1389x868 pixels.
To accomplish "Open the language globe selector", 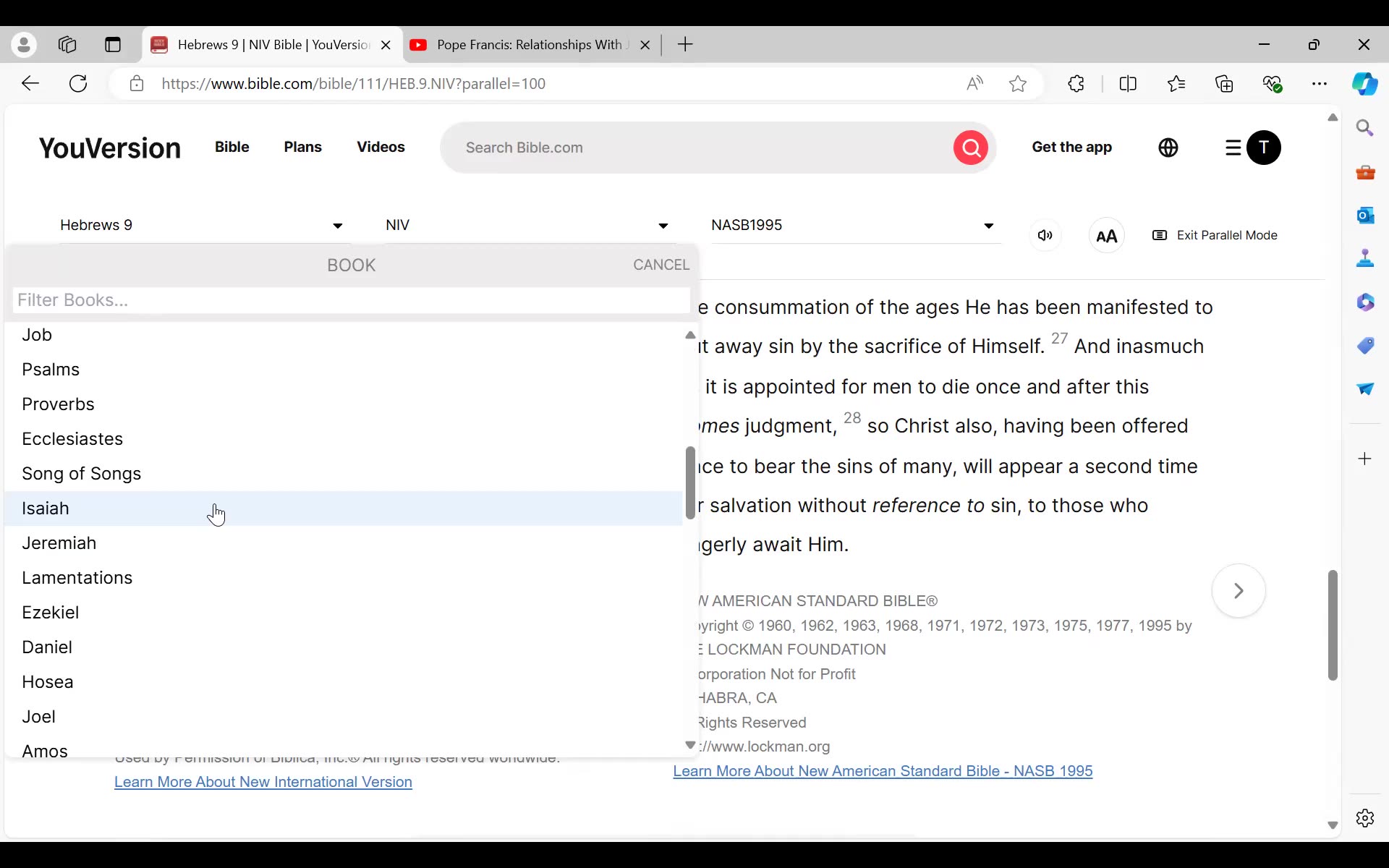I will coord(1168,148).
